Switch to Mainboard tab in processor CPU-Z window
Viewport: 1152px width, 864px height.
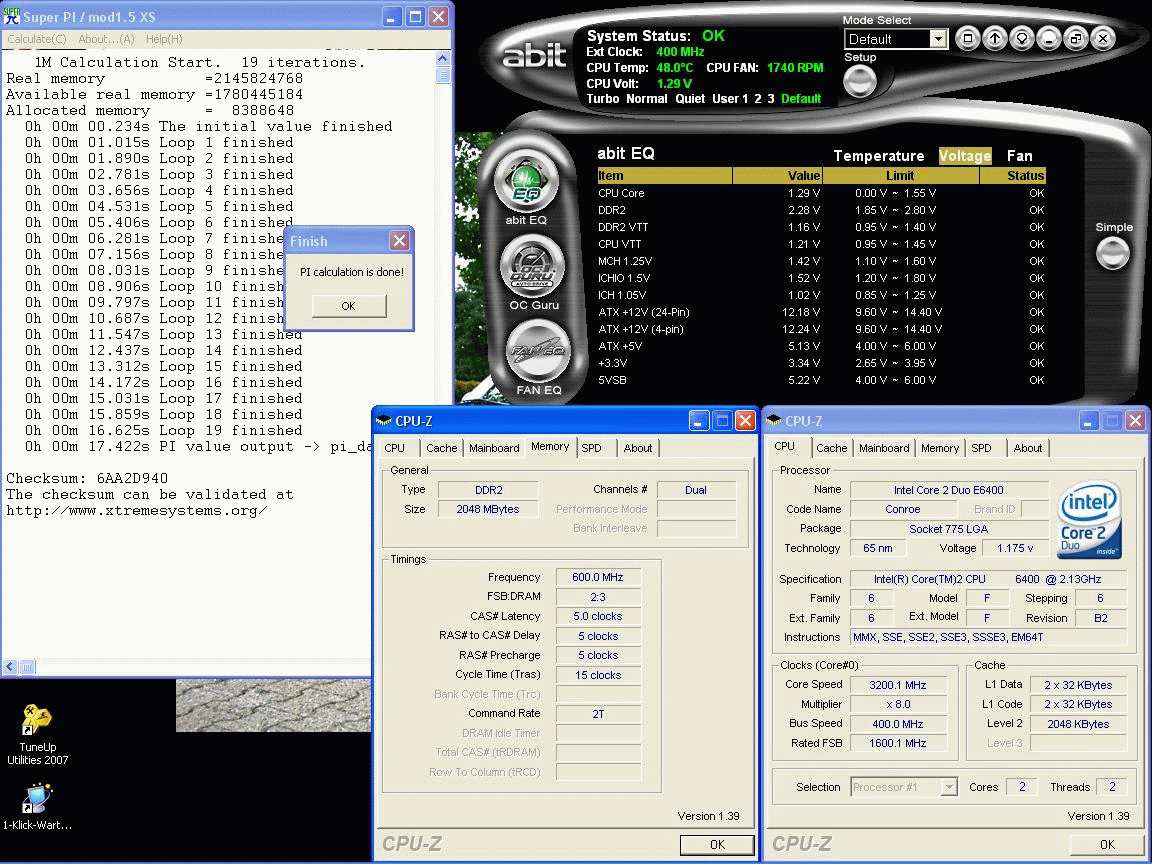884,448
